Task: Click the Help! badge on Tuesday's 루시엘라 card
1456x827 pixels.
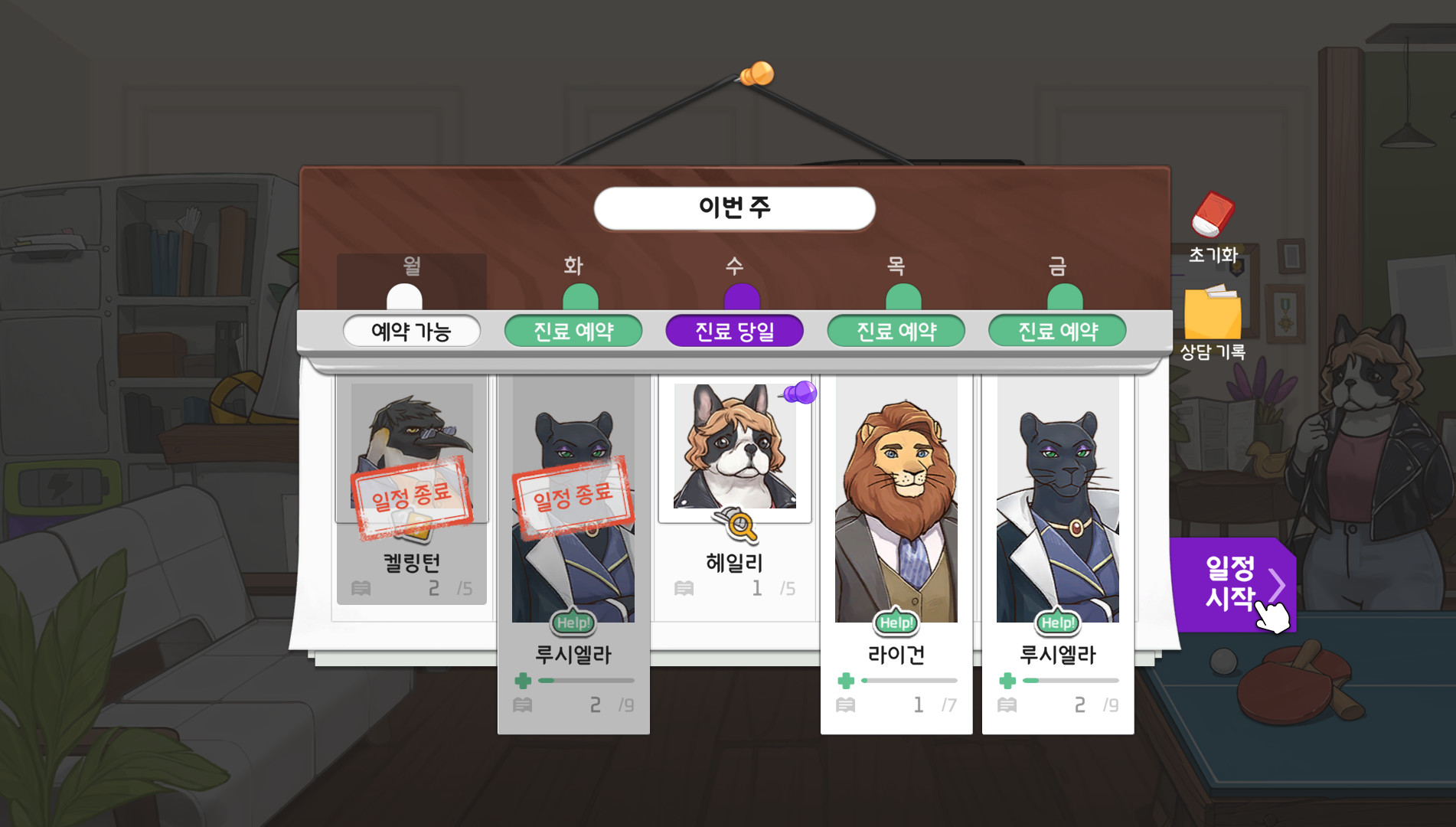Action: click(573, 623)
